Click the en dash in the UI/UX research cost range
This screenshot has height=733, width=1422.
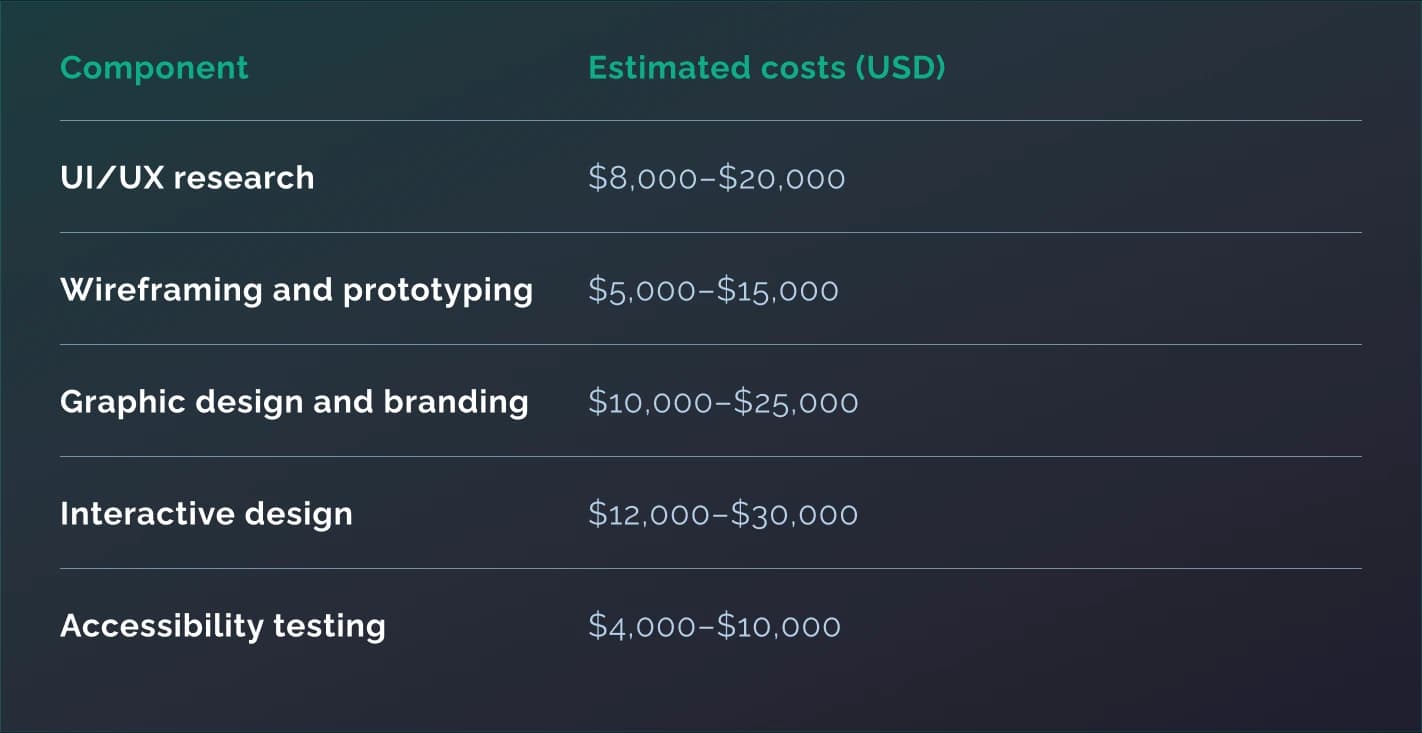tap(711, 179)
